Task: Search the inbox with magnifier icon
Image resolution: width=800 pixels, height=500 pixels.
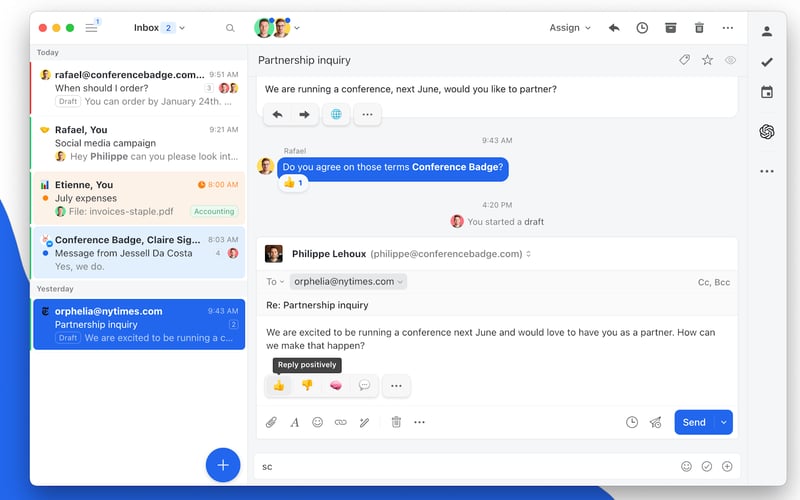Action: tap(230, 28)
